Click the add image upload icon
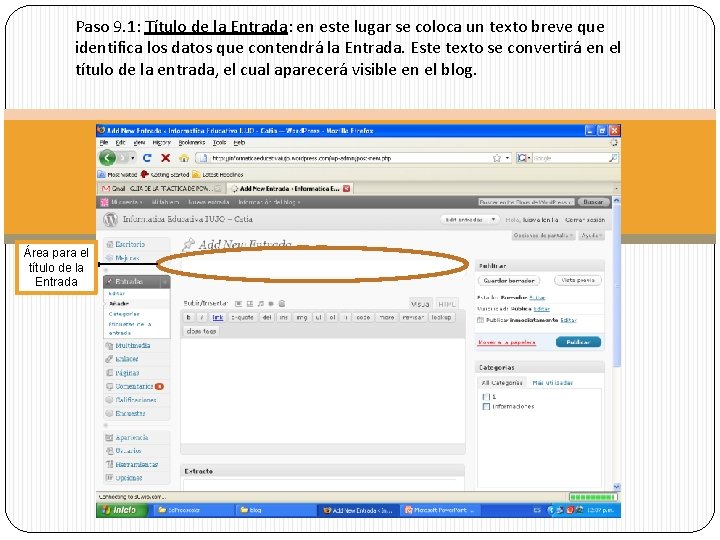Screen dimensions: 720x540 (238, 304)
